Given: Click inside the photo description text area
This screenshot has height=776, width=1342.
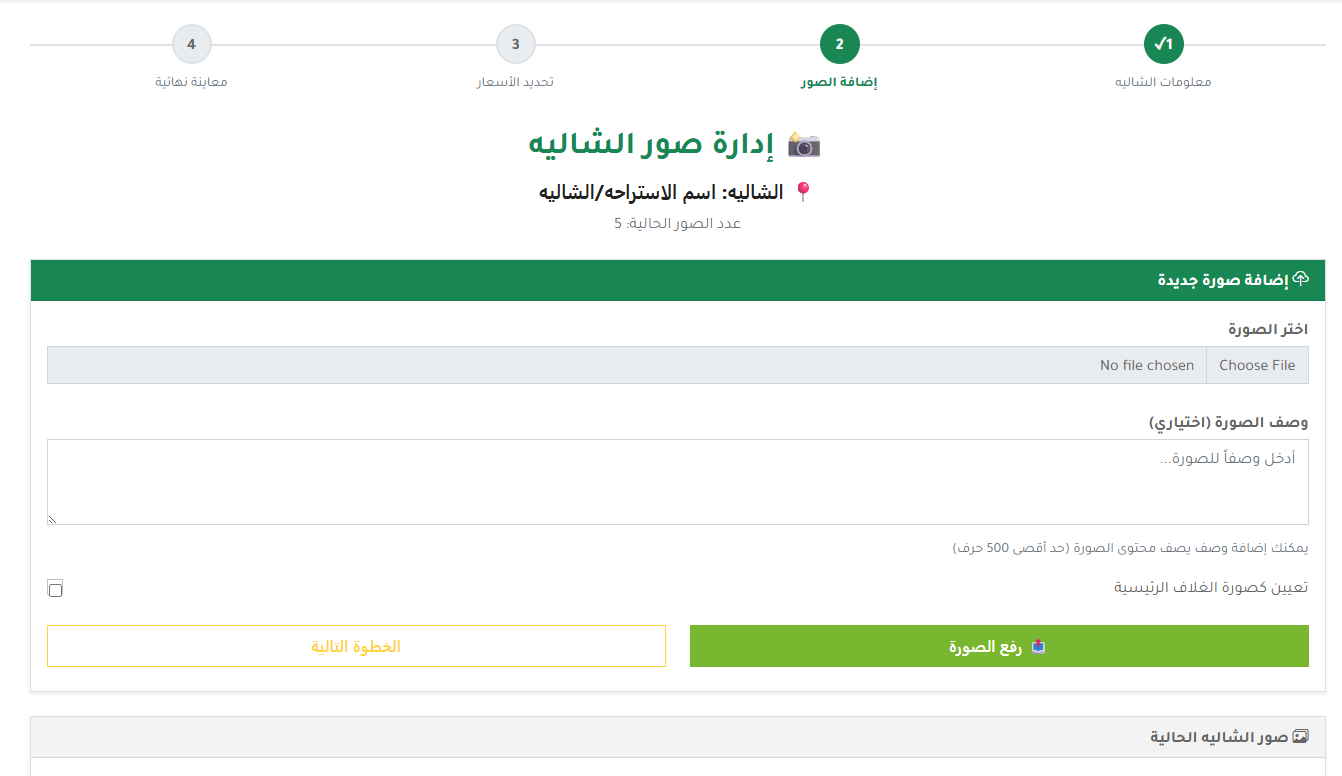Looking at the screenshot, I should 677,480.
